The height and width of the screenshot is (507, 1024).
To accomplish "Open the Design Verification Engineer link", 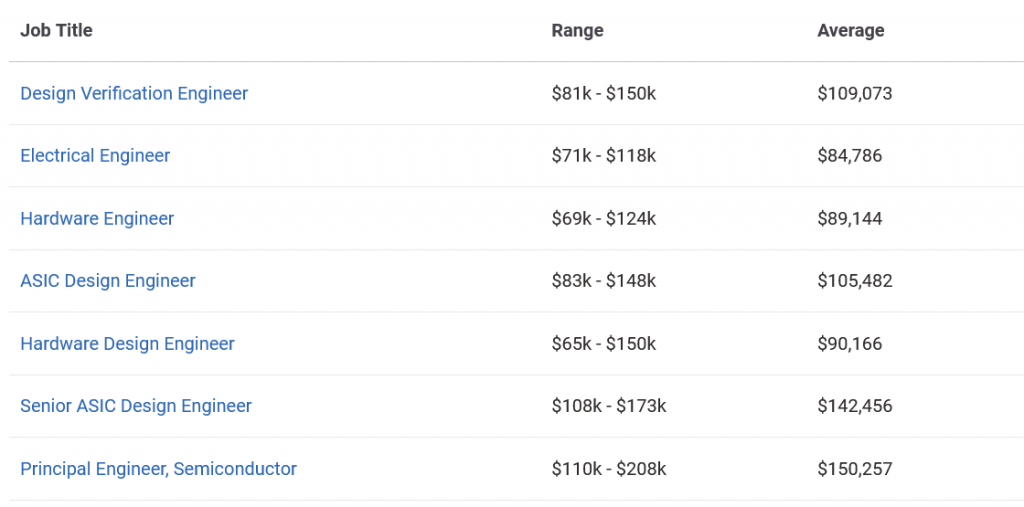I will click(x=134, y=93).
